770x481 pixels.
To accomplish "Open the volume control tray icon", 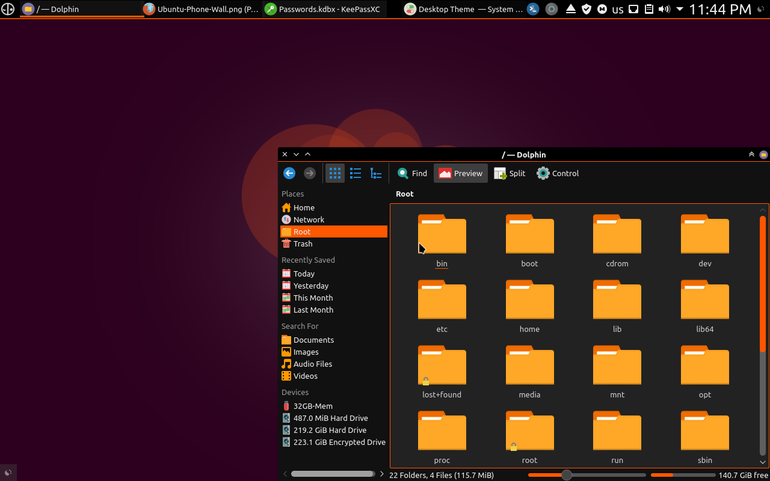I will click(x=664, y=9).
